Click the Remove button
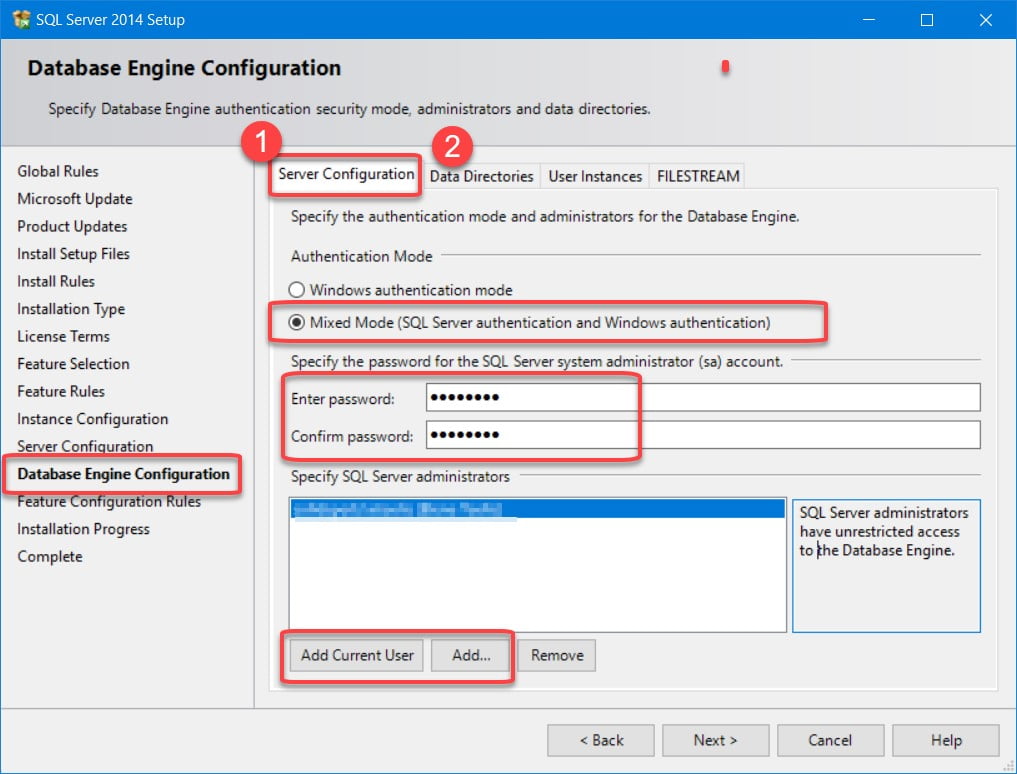Screen dimensions: 1017x774 (556, 655)
